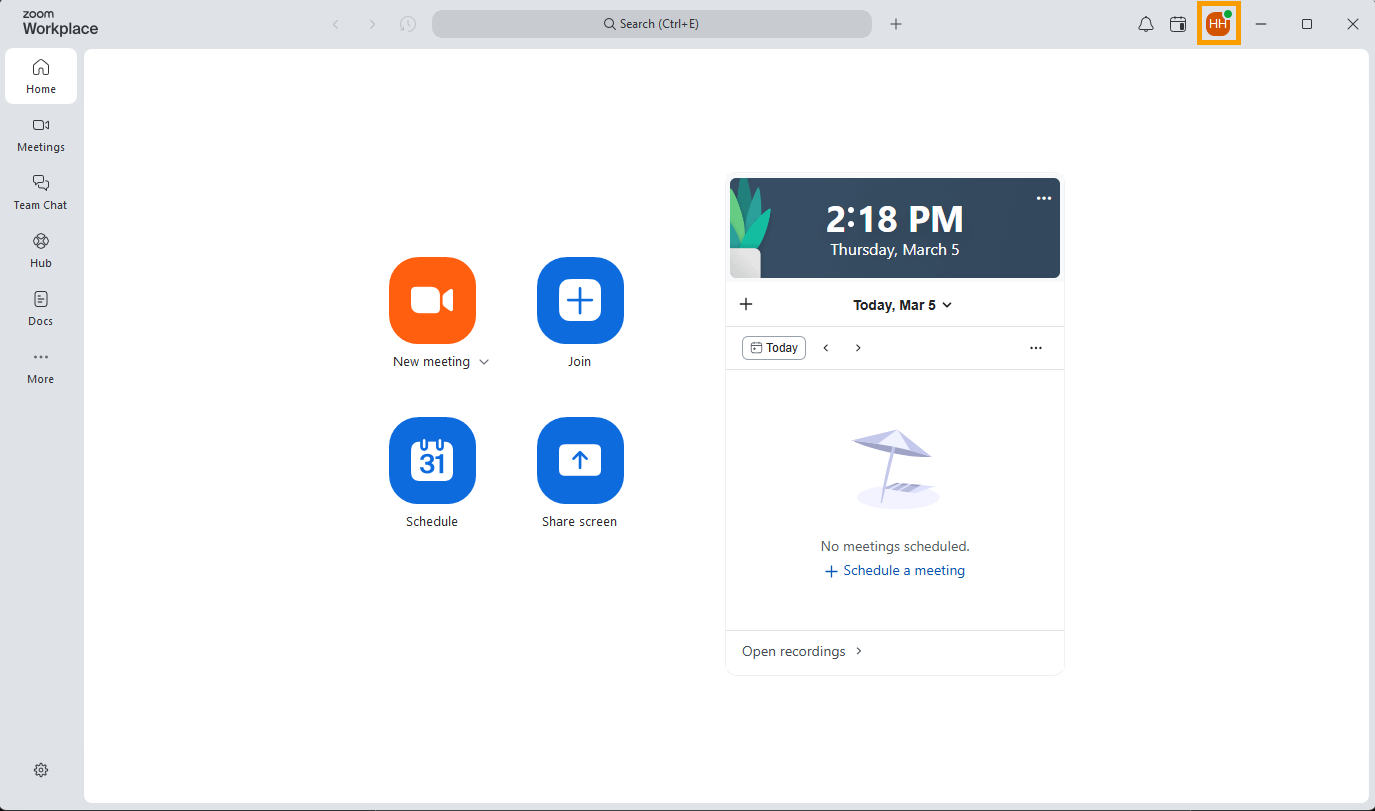Click the Share screen icon
The image size is (1375, 811).
580,460
